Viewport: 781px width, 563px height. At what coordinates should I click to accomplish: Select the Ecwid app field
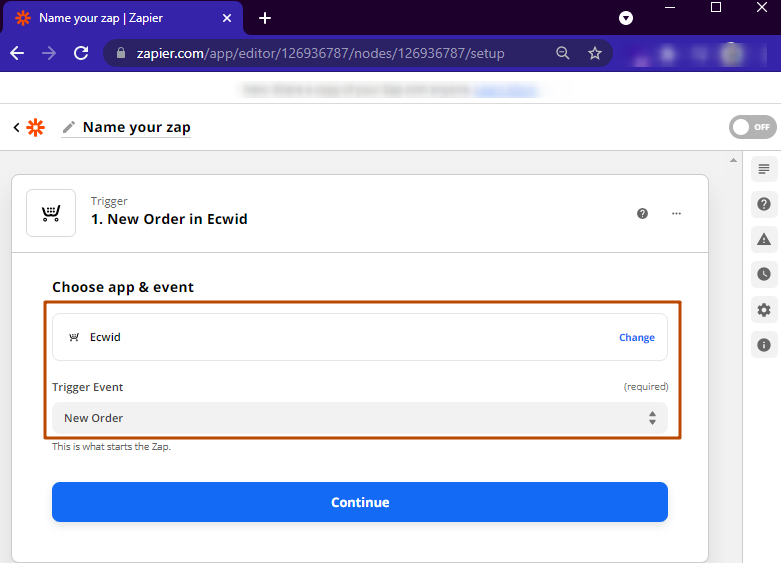(x=360, y=337)
